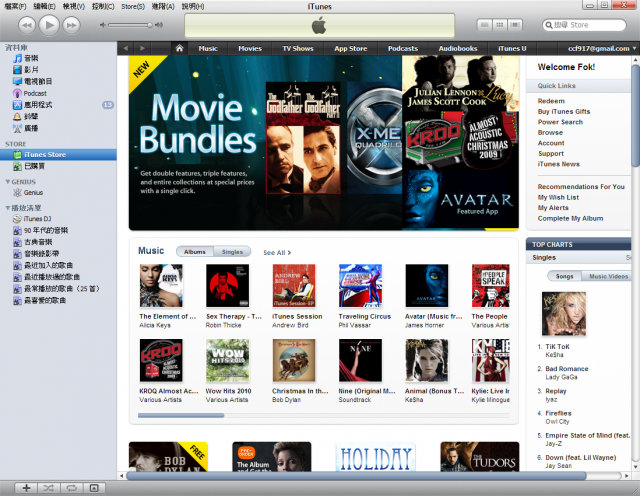Open the ccf917@gmail.com account dropdown
The image size is (641, 496).
tap(602, 48)
